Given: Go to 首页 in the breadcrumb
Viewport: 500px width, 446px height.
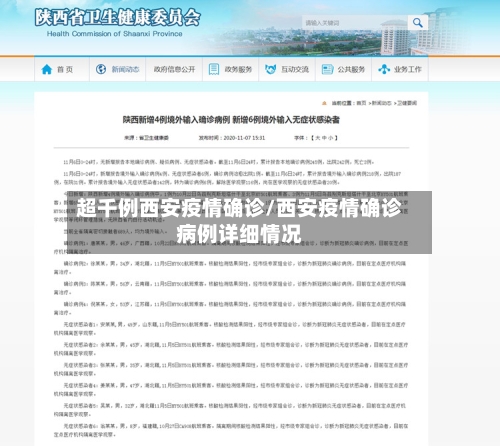Looking at the screenshot, I should pyautogui.click(x=361, y=103).
